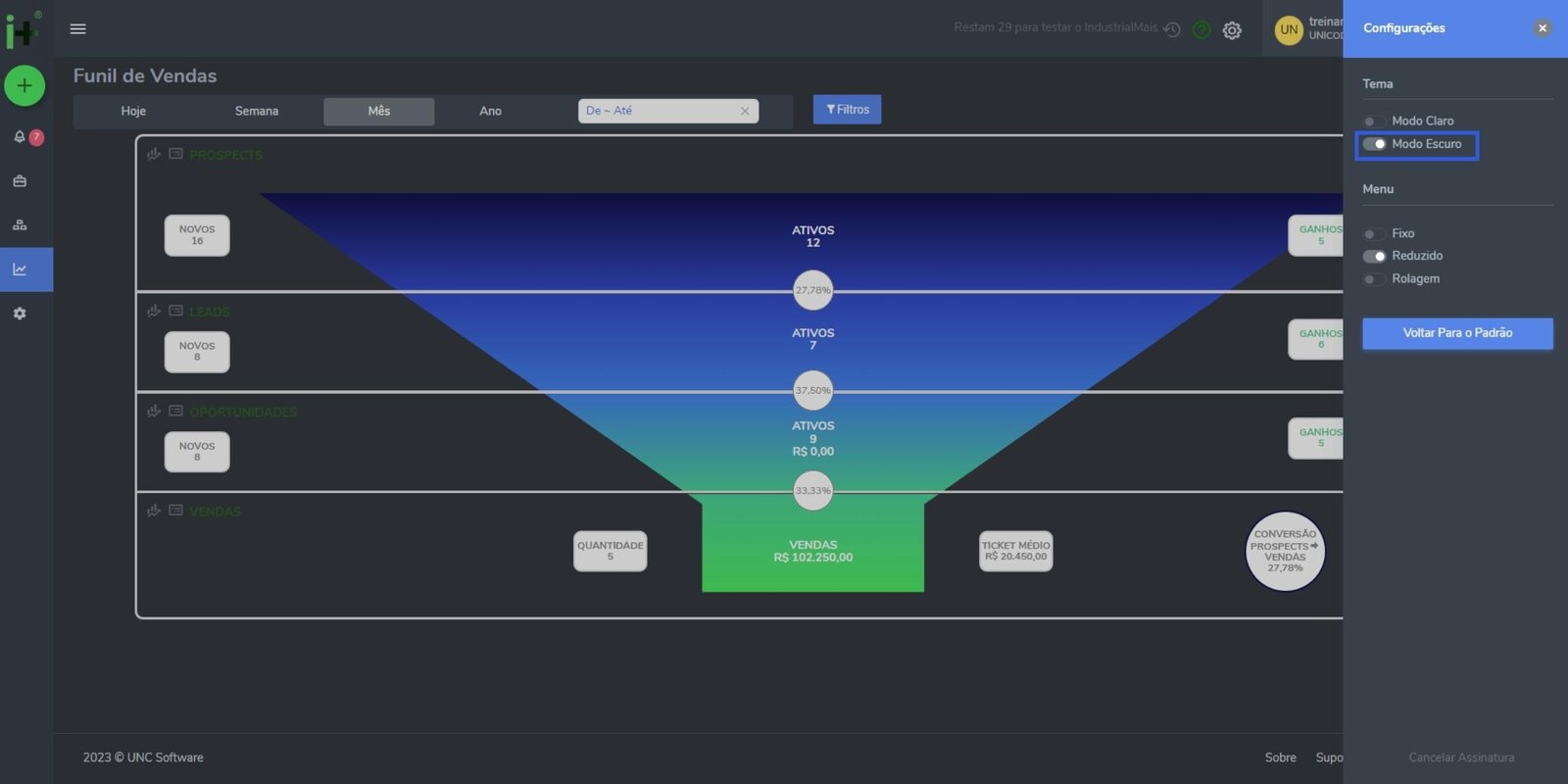Click the Filtros button

847,110
